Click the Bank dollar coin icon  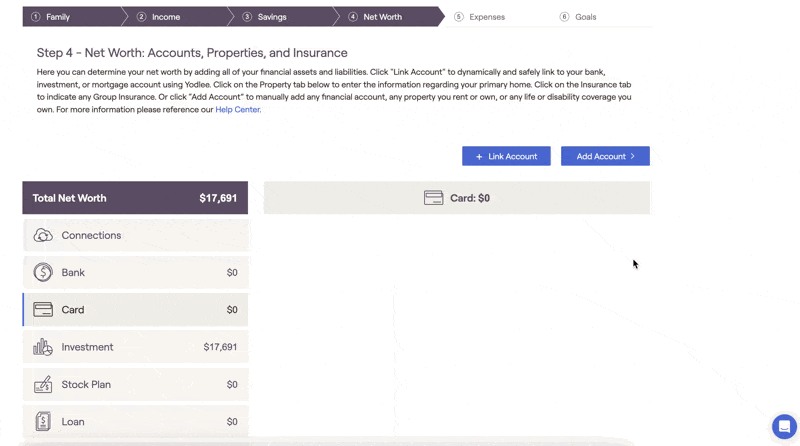43,272
